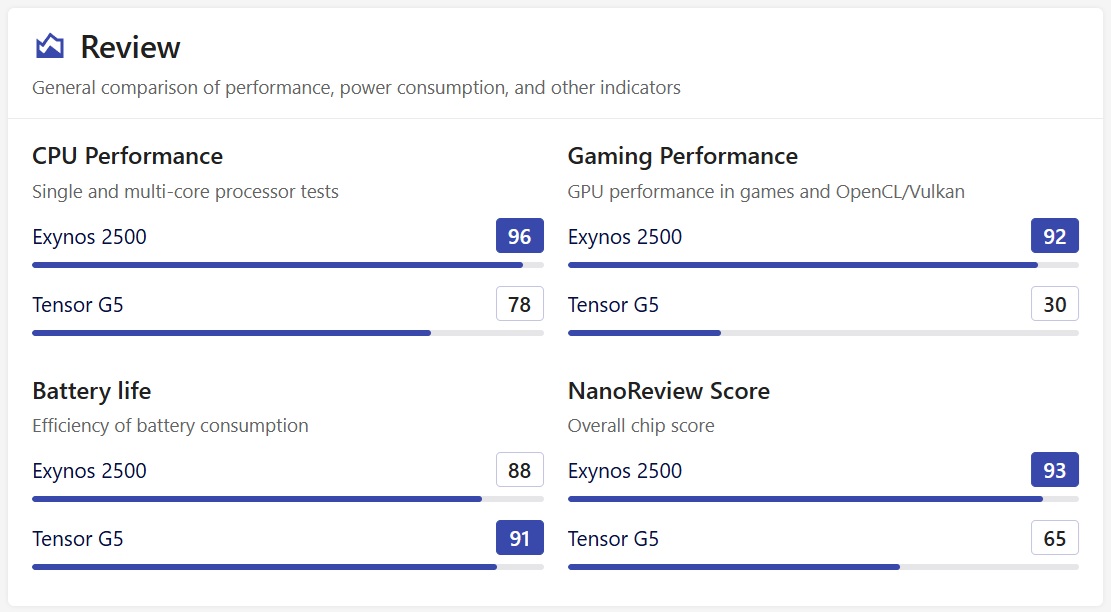Screen dimensions: 1111x612
Task: Click Exynos 2500 label under Battery life
Action: pyautogui.click(x=89, y=471)
